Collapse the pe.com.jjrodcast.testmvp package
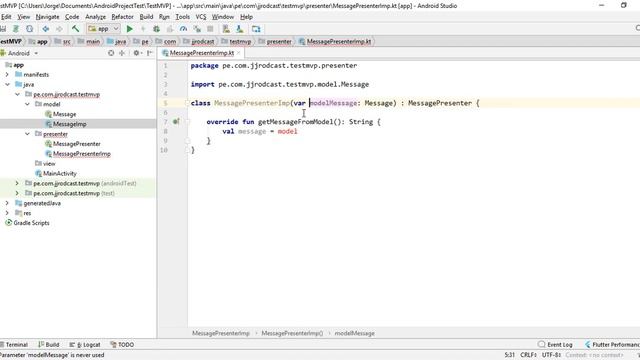This screenshot has height=360, width=640. coord(17,94)
